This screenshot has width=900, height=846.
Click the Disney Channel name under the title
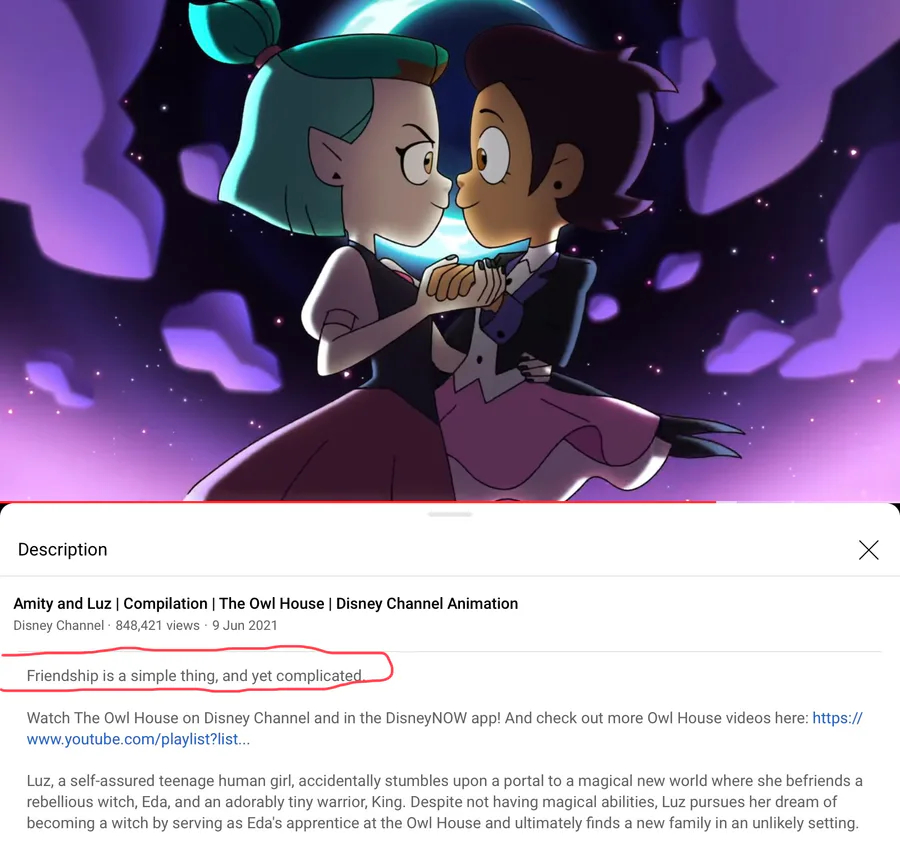click(x=59, y=626)
